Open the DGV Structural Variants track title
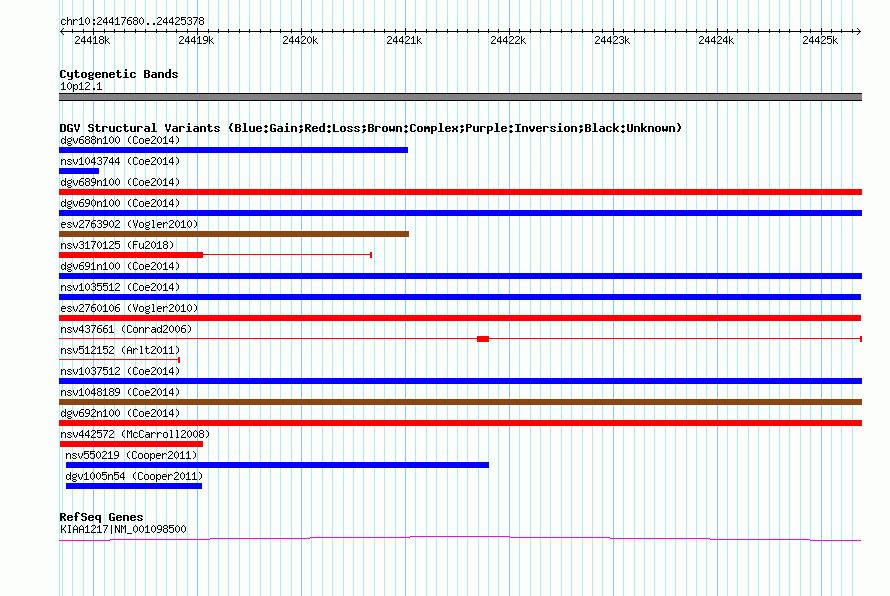 tap(370, 128)
